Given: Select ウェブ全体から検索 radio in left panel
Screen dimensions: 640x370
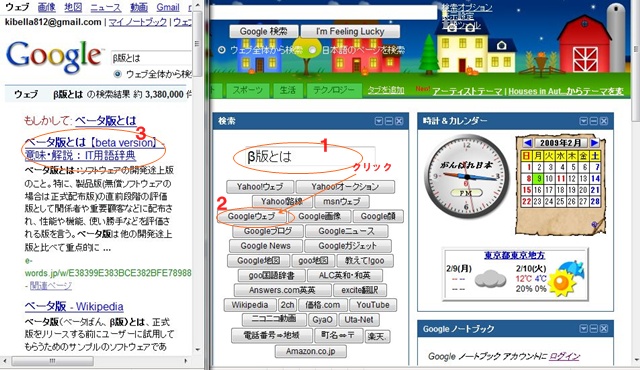Looking at the screenshot, I should point(118,74).
